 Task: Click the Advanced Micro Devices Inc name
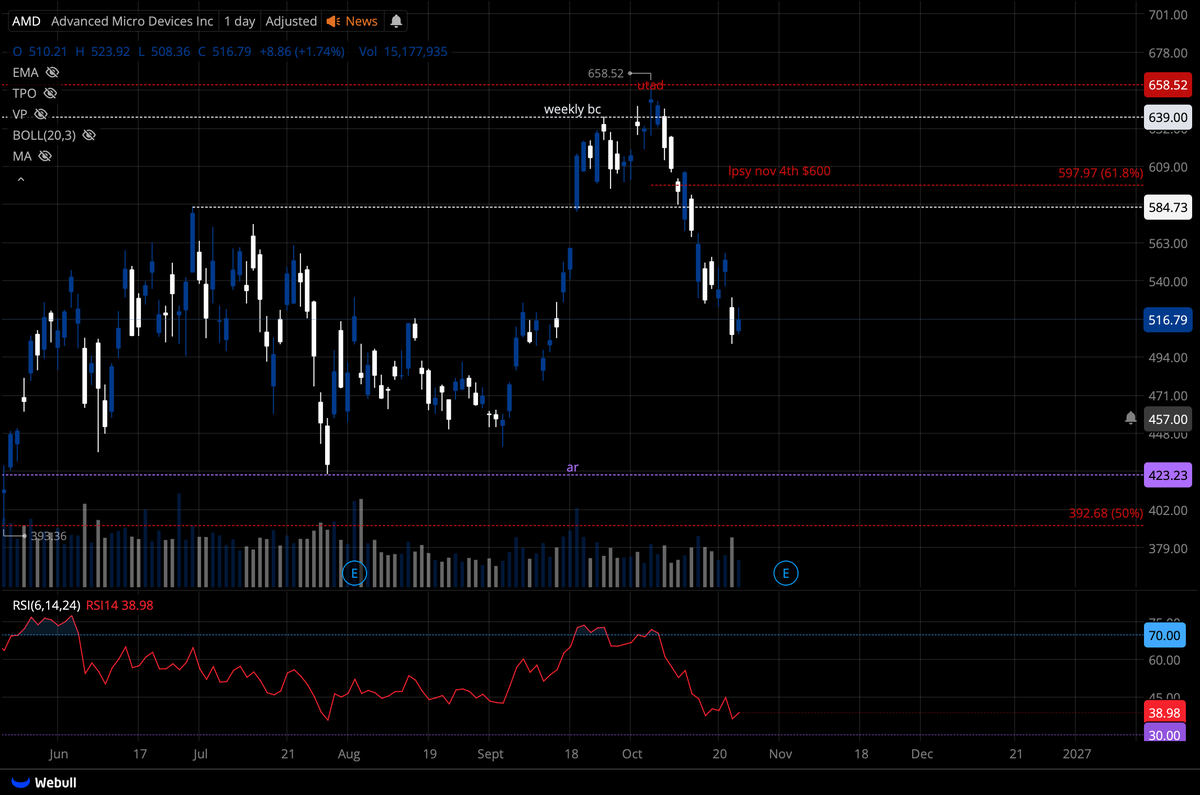pos(131,21)
